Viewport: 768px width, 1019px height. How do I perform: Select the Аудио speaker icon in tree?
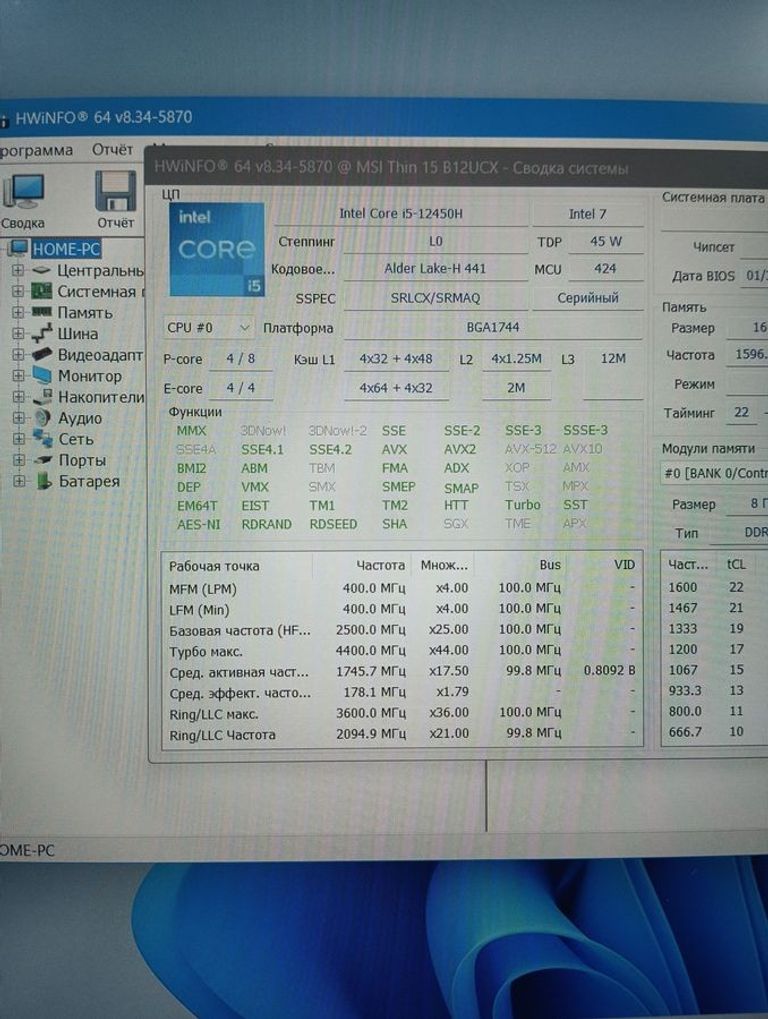click(x=41, y=418)
